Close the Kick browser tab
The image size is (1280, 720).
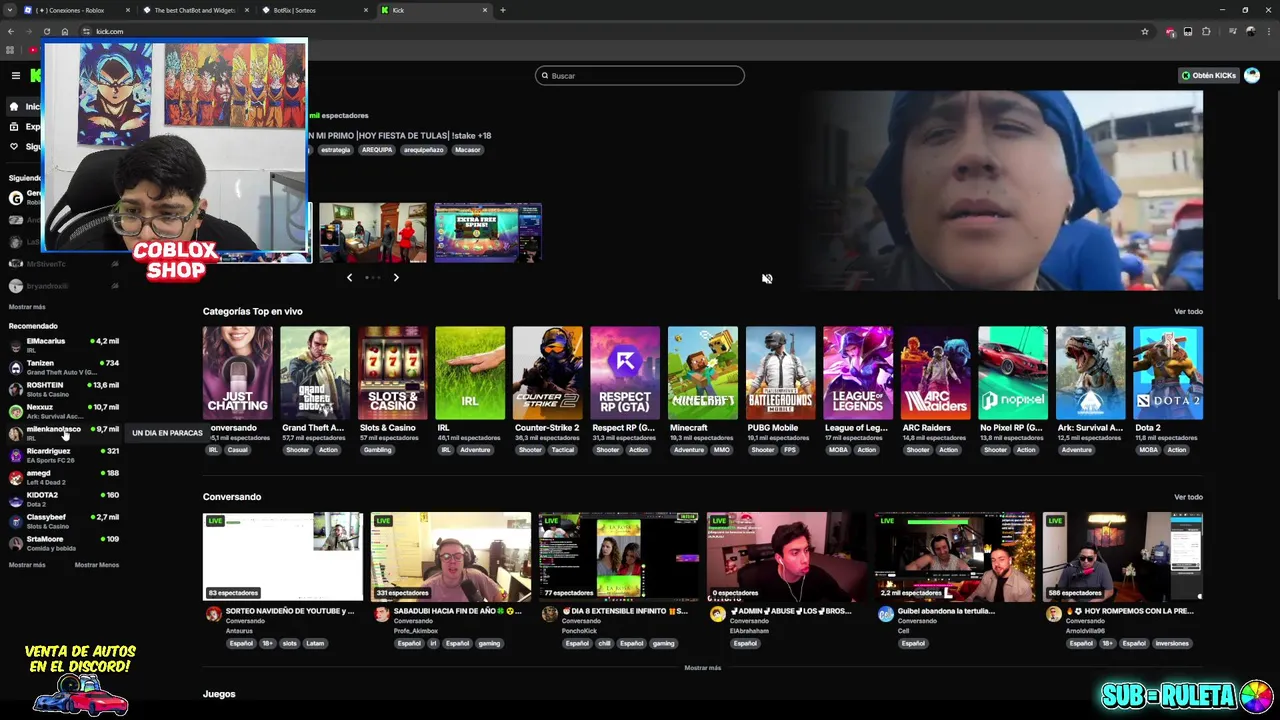click(x=486, y=10)
